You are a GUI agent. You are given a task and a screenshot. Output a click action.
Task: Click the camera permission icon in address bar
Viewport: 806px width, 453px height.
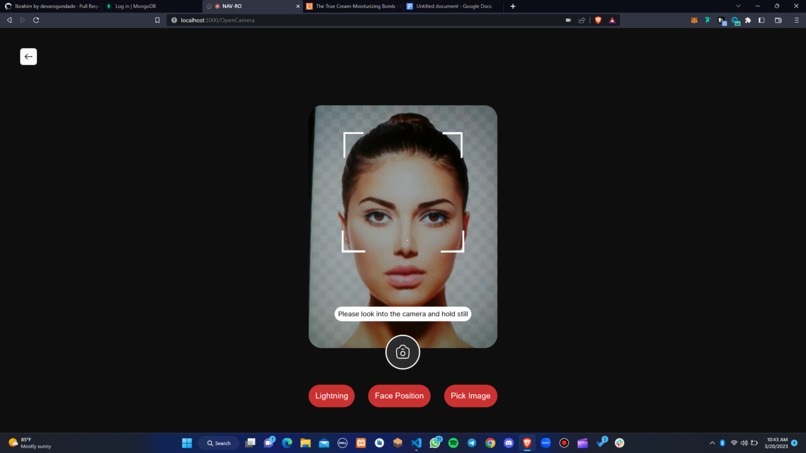tap(568, 20)
